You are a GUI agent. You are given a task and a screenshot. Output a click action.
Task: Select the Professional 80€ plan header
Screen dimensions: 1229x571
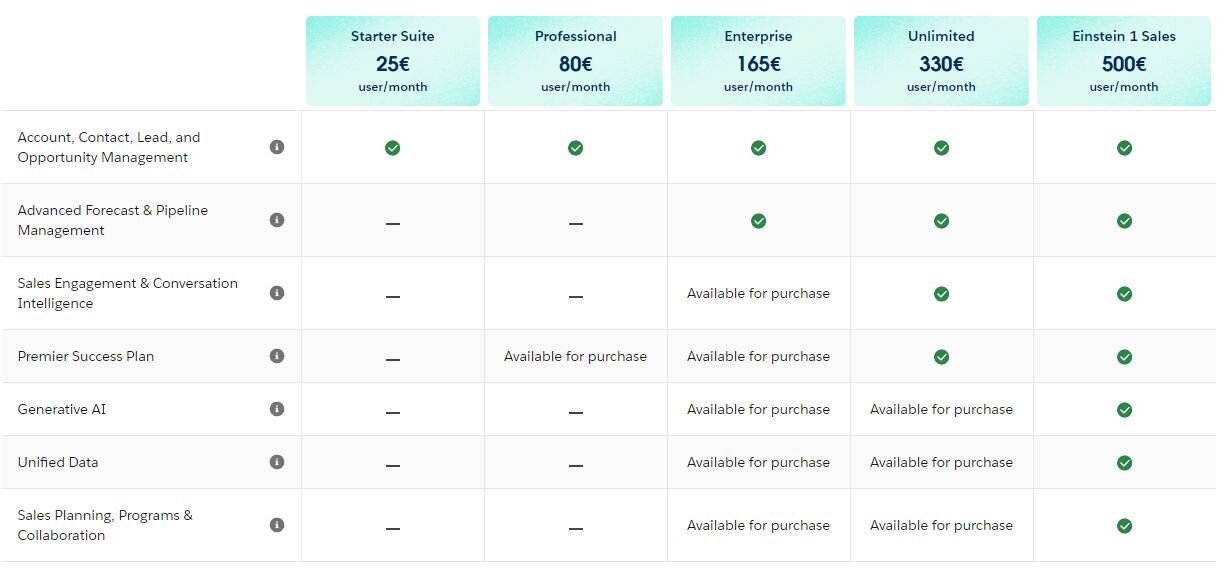[576, 61]
